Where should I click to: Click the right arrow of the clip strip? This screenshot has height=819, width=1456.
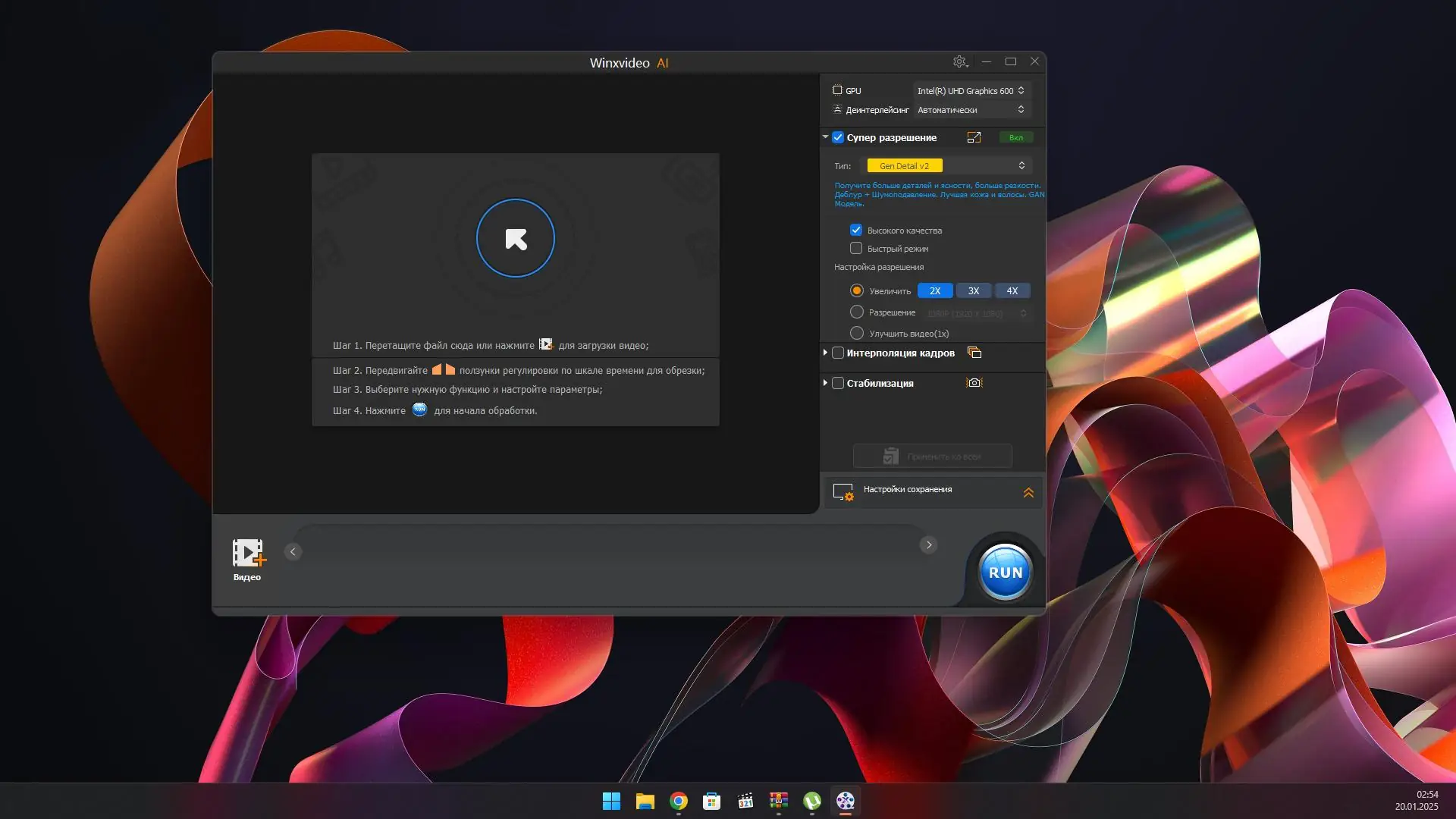coord(928,545)
